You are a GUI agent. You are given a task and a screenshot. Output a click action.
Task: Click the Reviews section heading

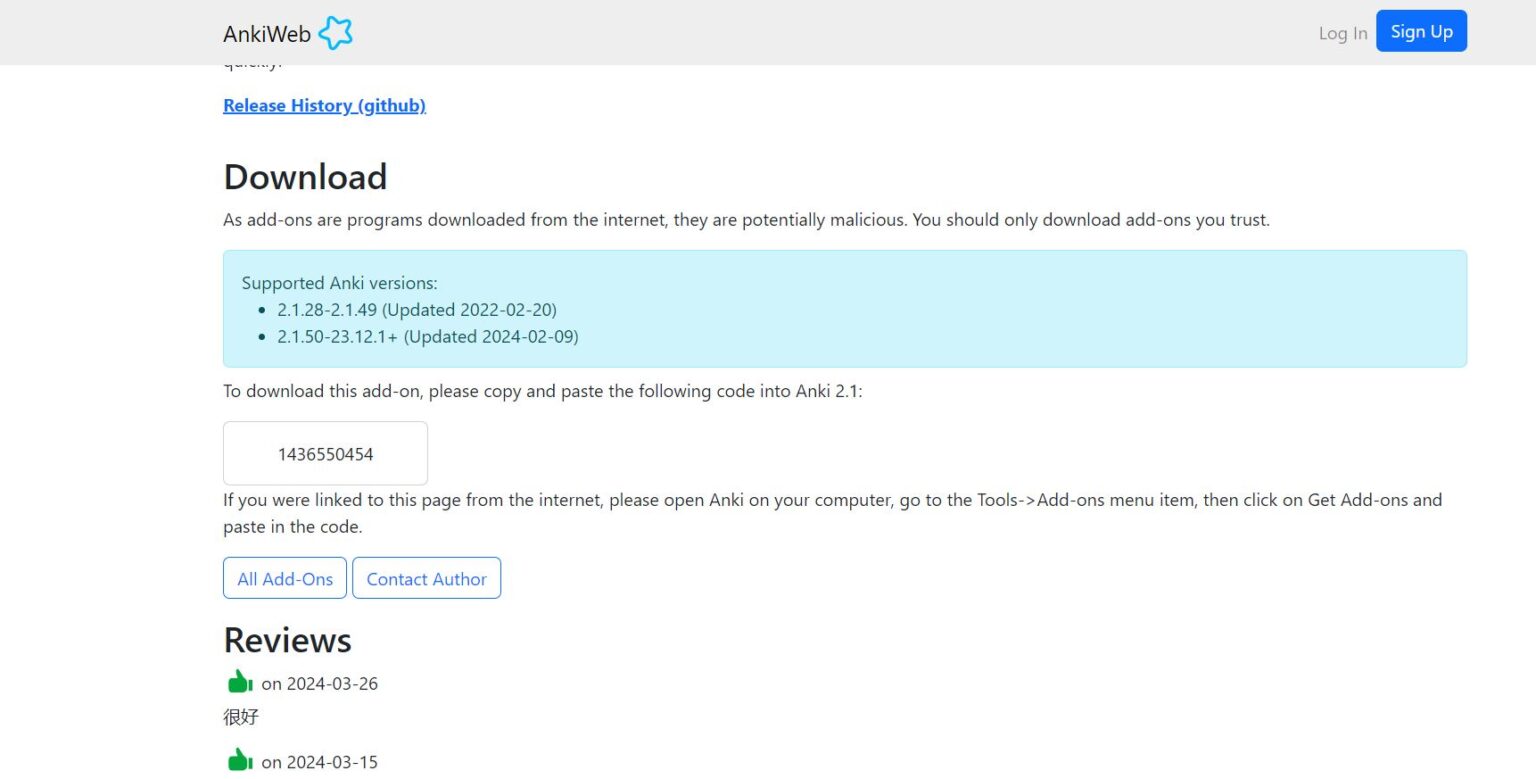click(287, 640)
